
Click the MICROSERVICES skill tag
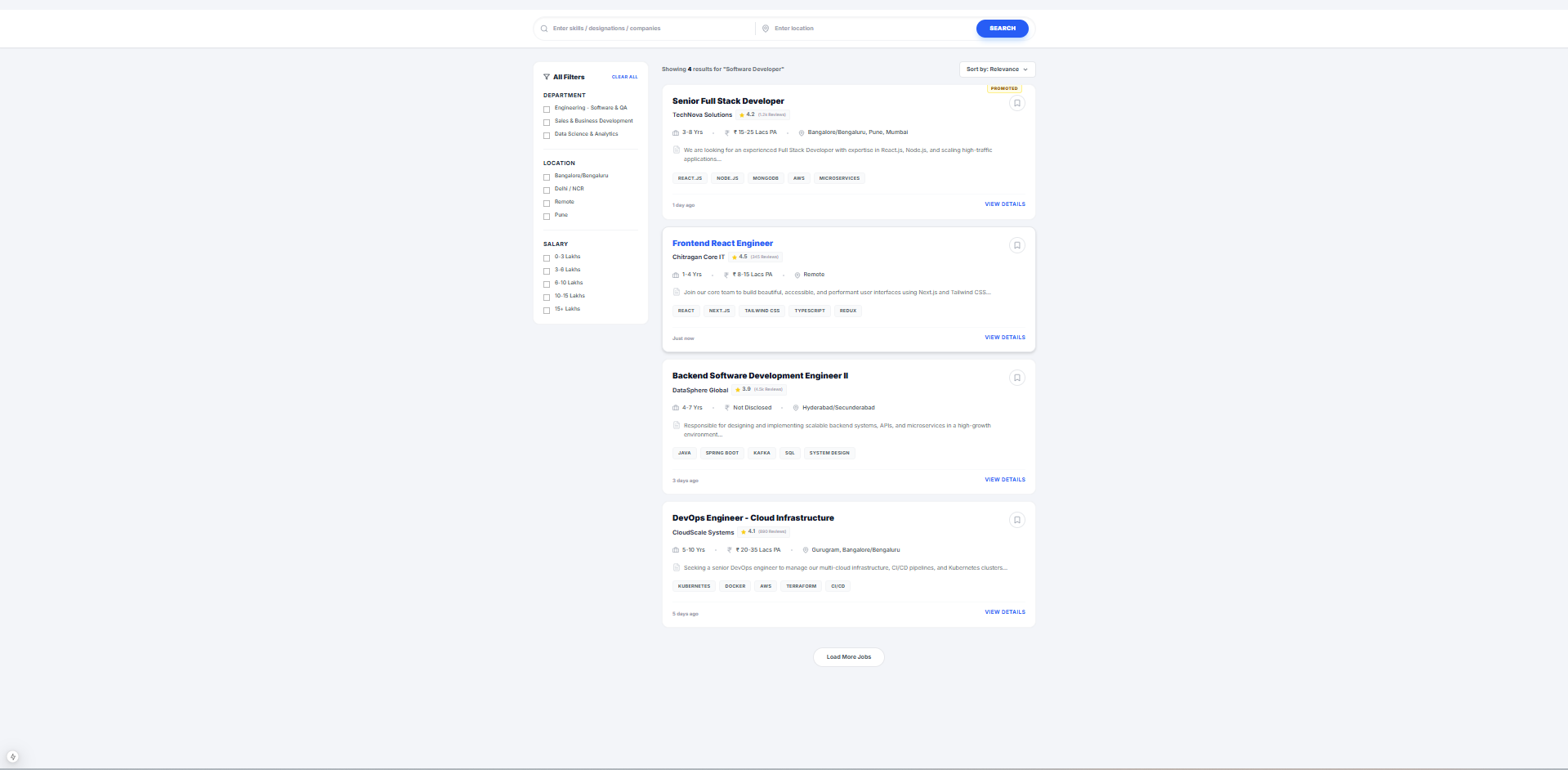(839, 178)
